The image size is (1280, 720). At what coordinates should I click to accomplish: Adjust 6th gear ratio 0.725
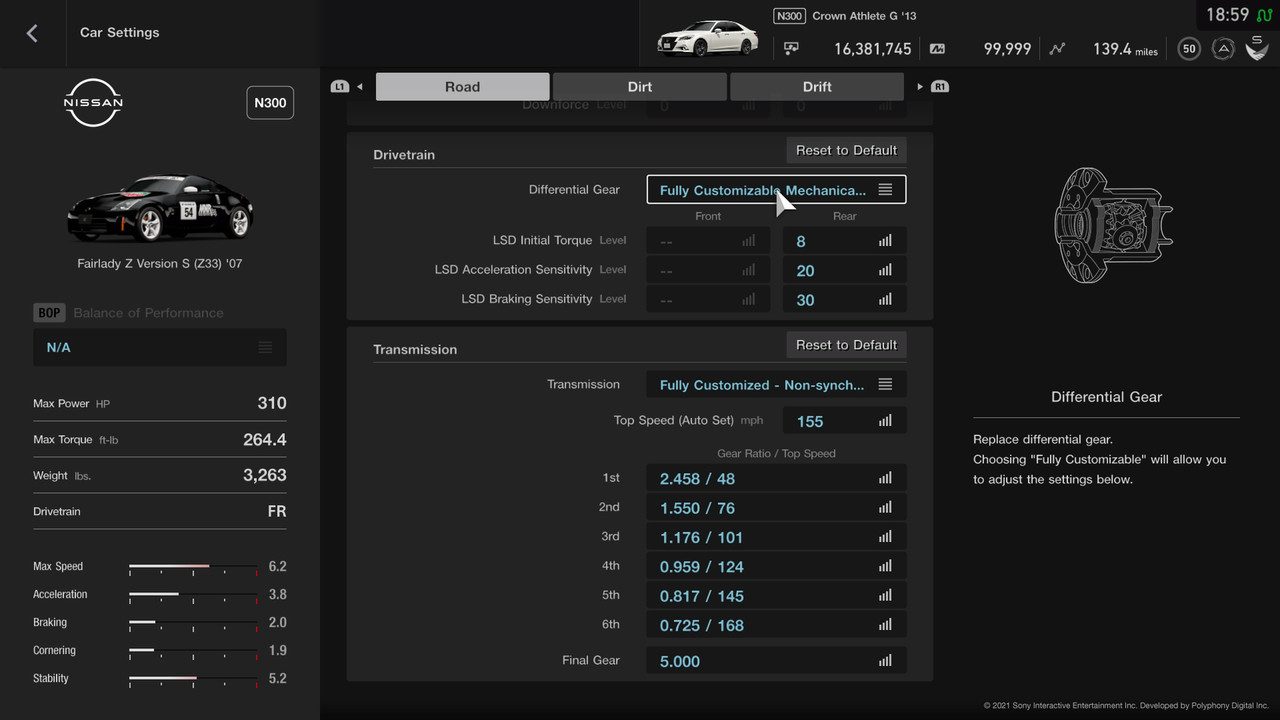click(x=777, y=625)
